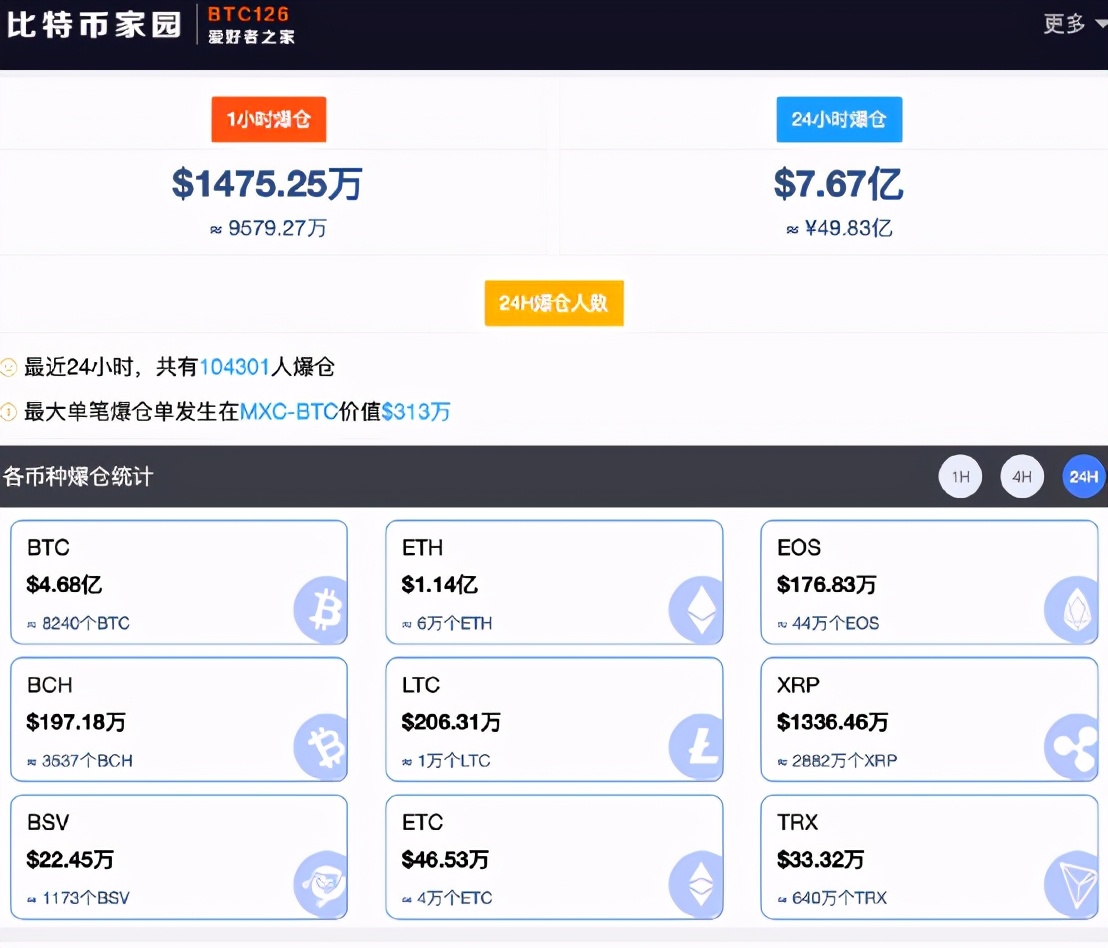Screen dimensions: 1108x948
Task: Click the ≈ 4万个ETC amount
Action: tap(447, 899)
